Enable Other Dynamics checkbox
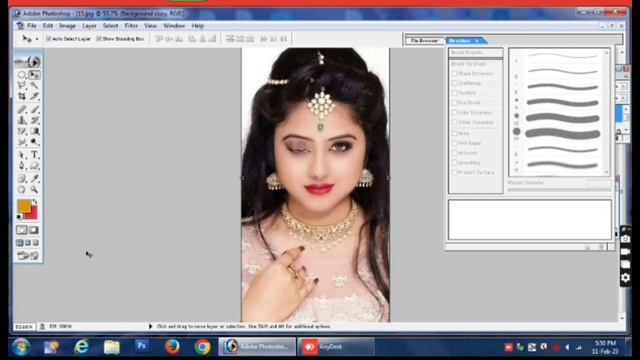Viewport: 640px width, 360px height. click(454, 122)
